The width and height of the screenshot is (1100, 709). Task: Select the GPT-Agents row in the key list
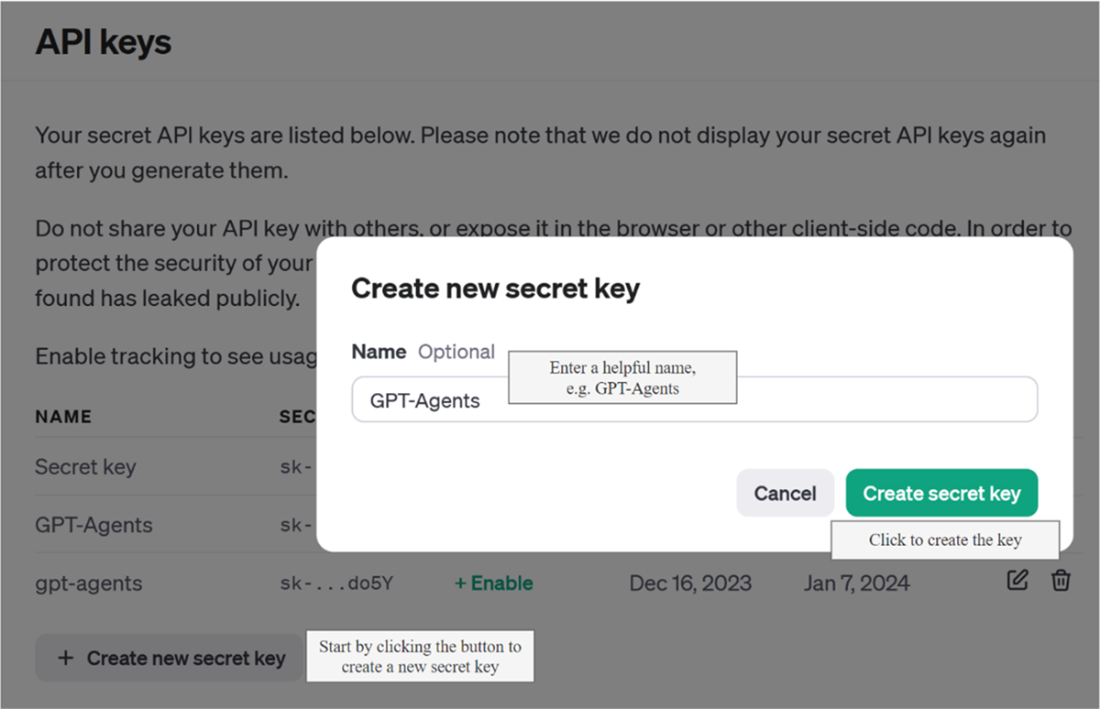click(94, 525)
